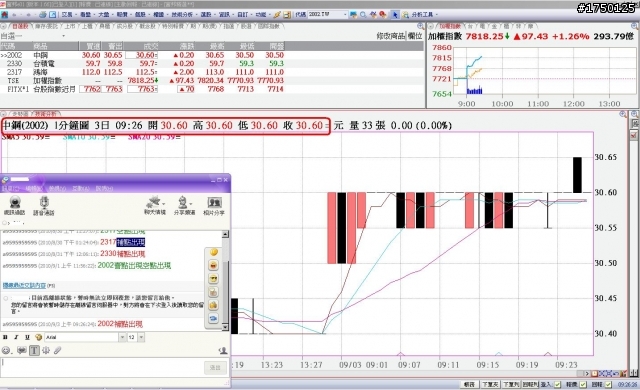Click the chat history scrollbar down arrow
Viewport: 640px width, 390px height.
225,327
